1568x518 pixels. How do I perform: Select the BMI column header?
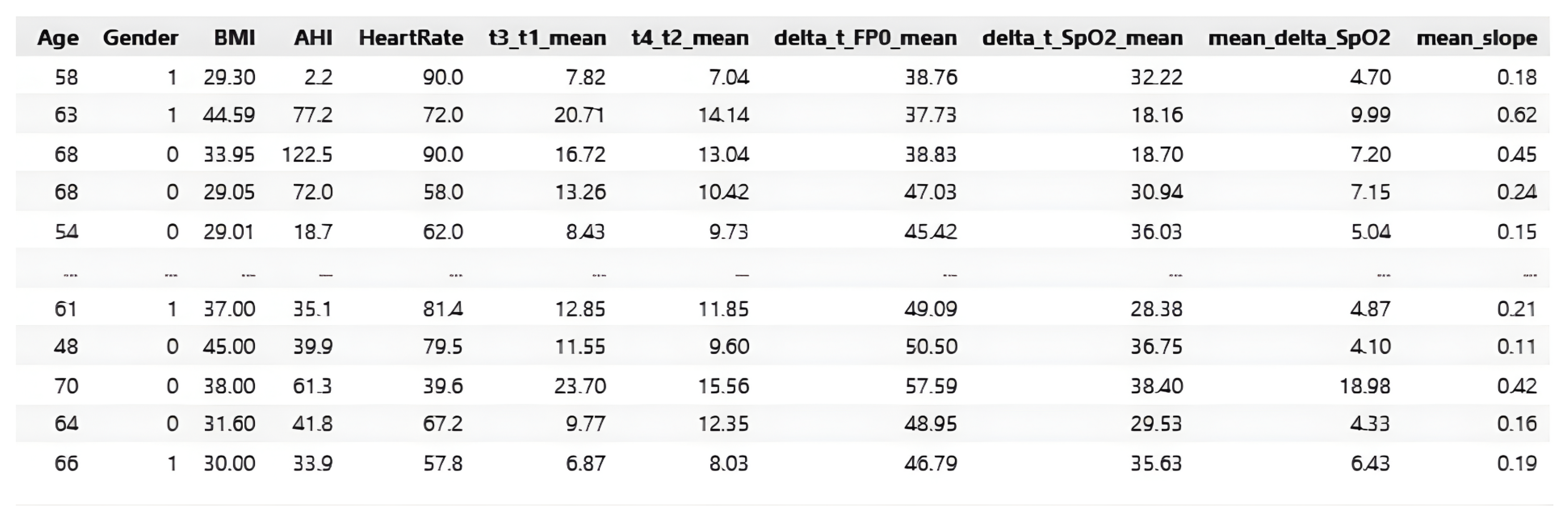click(234, 38)
